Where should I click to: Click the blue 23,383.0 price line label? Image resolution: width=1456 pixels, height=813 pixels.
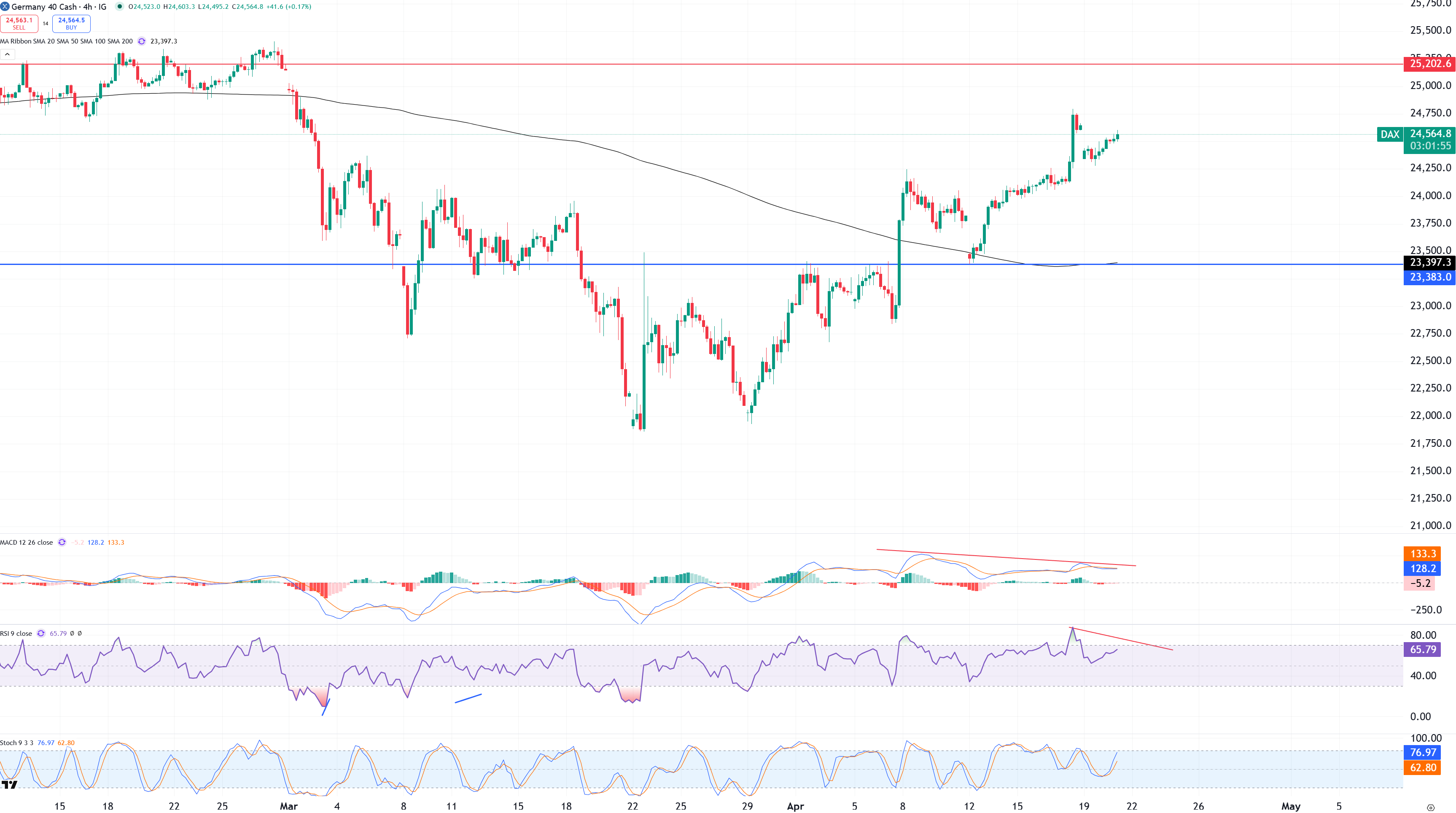(x=1429, y=277)
